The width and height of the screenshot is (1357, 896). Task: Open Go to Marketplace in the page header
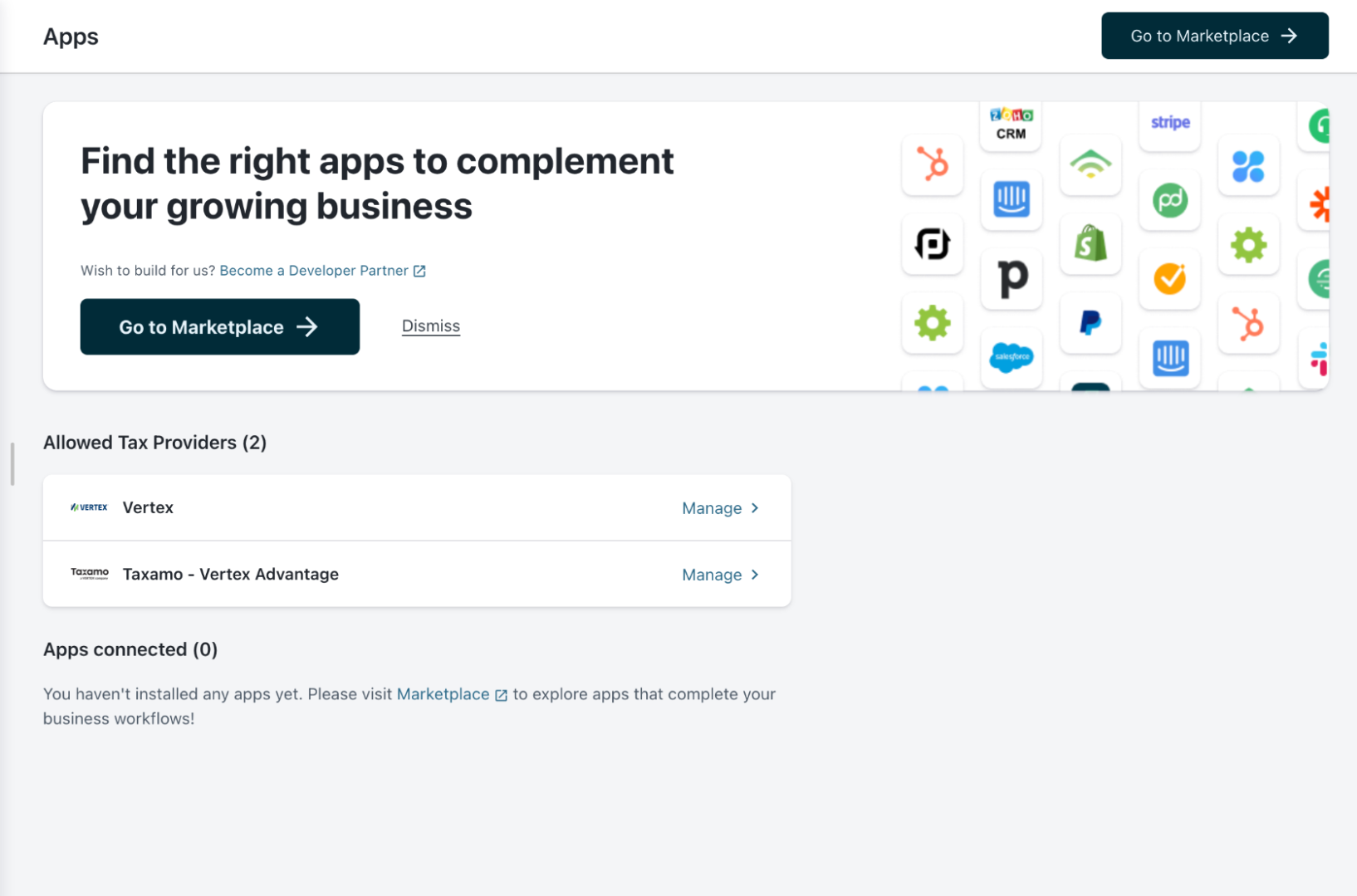[x=1213, y=36]
